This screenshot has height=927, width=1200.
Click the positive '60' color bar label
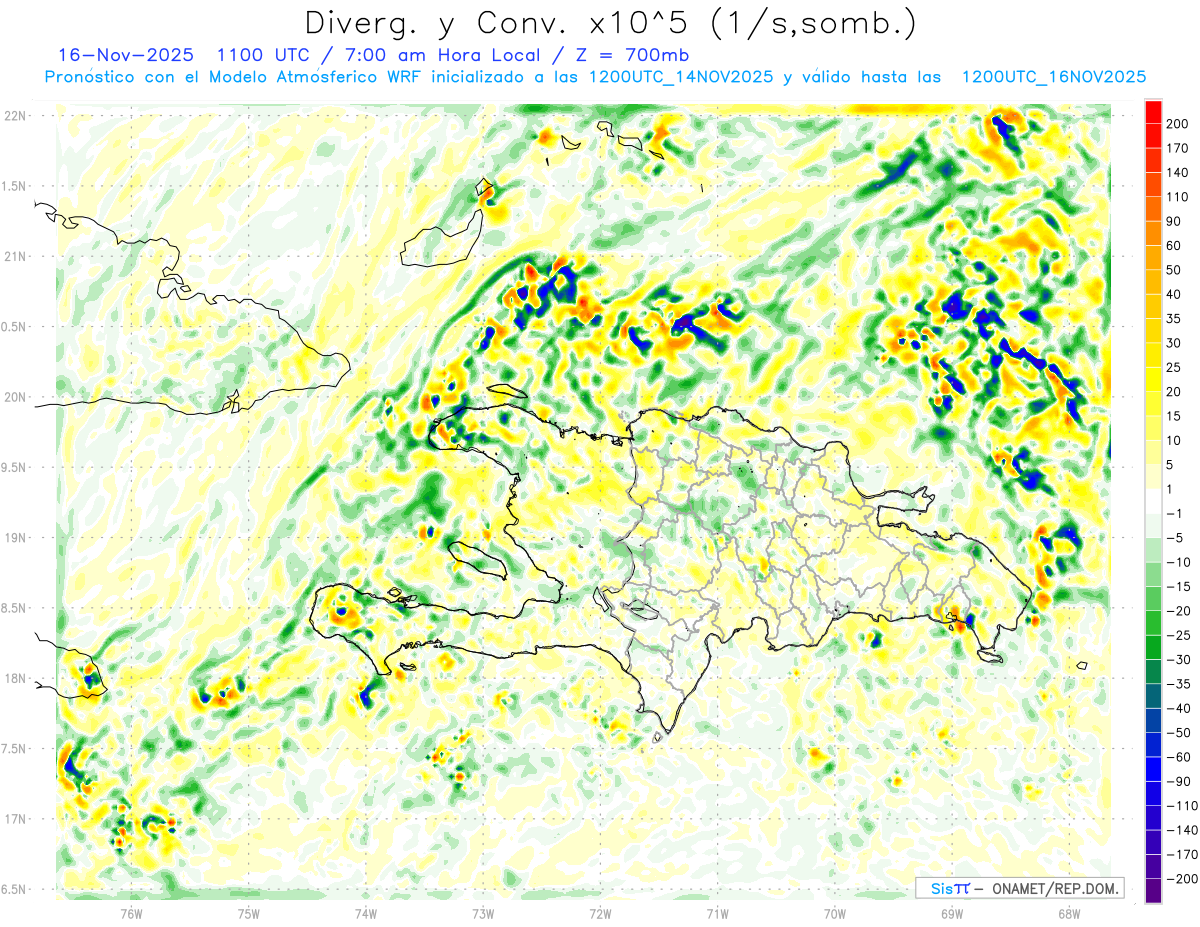1174,246
